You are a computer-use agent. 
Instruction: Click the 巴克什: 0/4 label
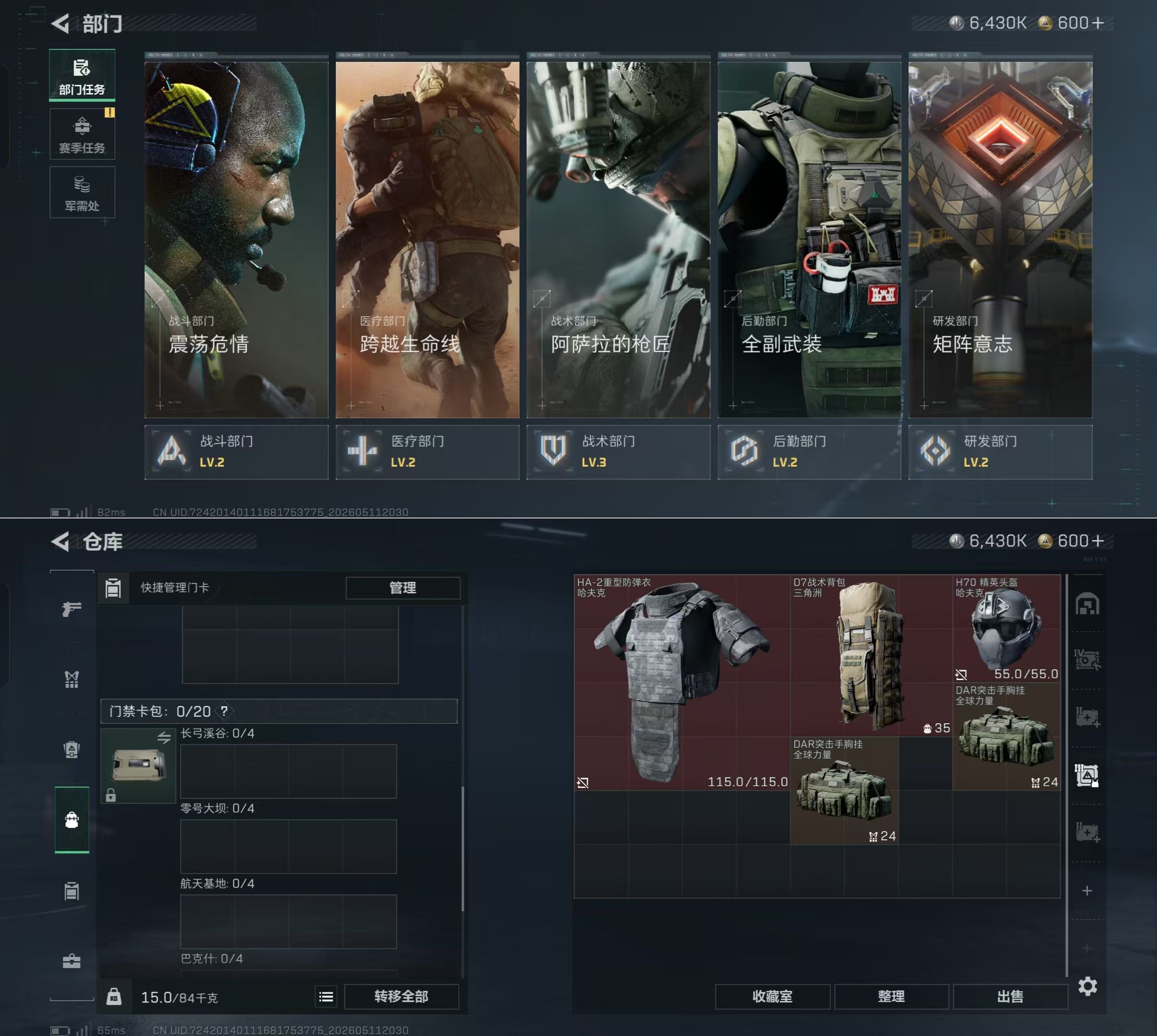(212, 959)
